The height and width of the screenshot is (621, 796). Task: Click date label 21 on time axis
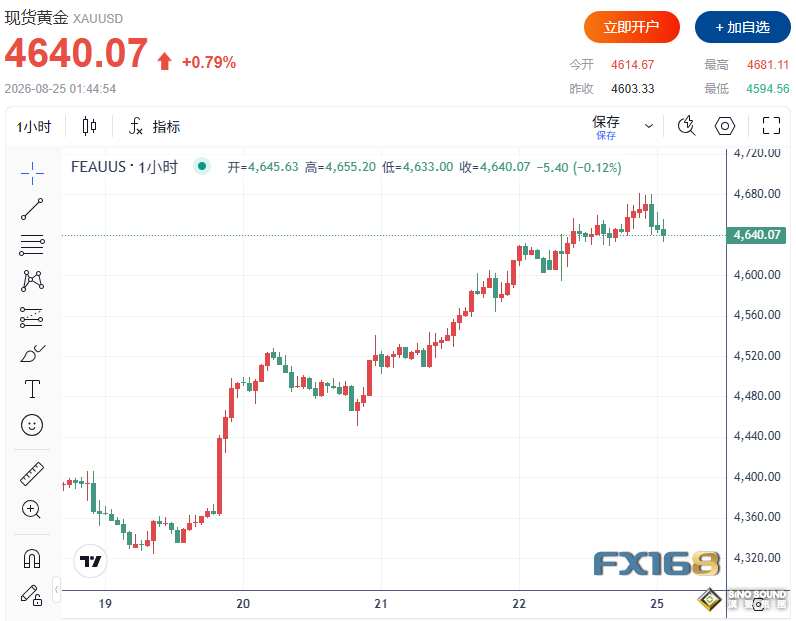click(x=381, y=604)
